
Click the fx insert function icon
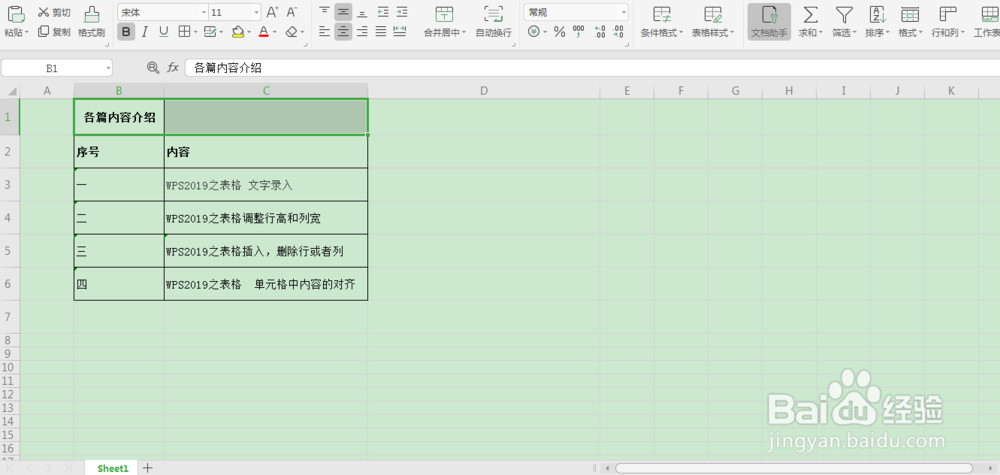point(173,68)
